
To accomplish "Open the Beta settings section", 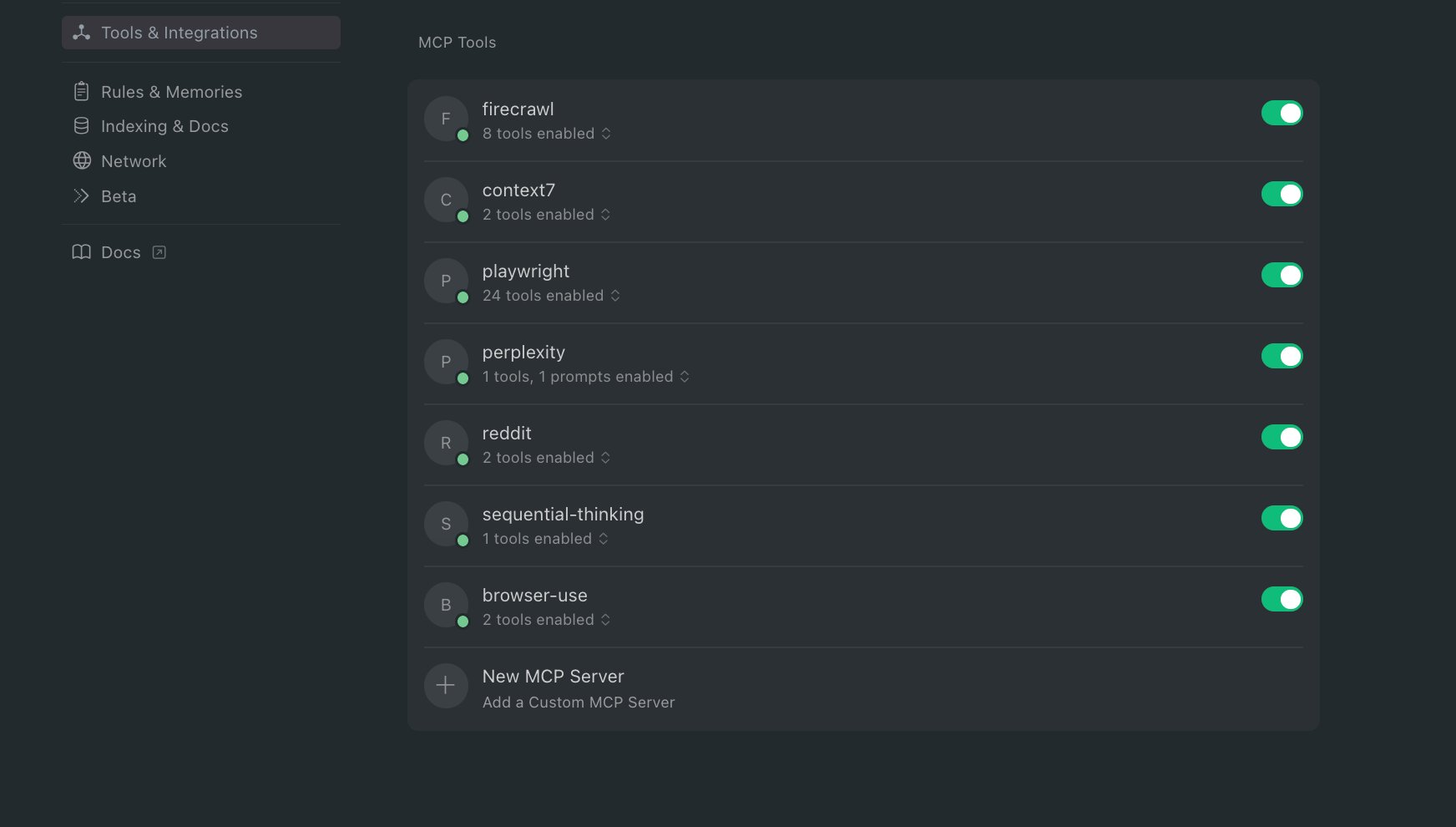I will click(105, 196).
